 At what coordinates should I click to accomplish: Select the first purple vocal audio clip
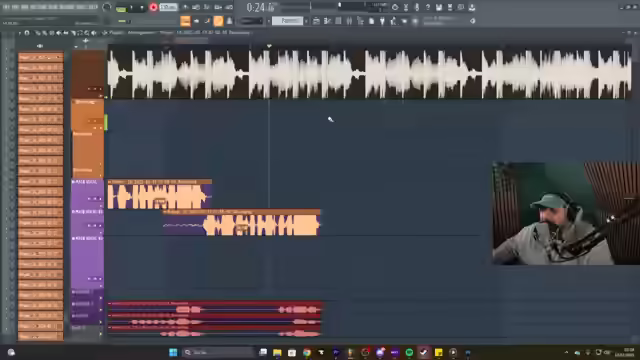click(x=160, y=194)
